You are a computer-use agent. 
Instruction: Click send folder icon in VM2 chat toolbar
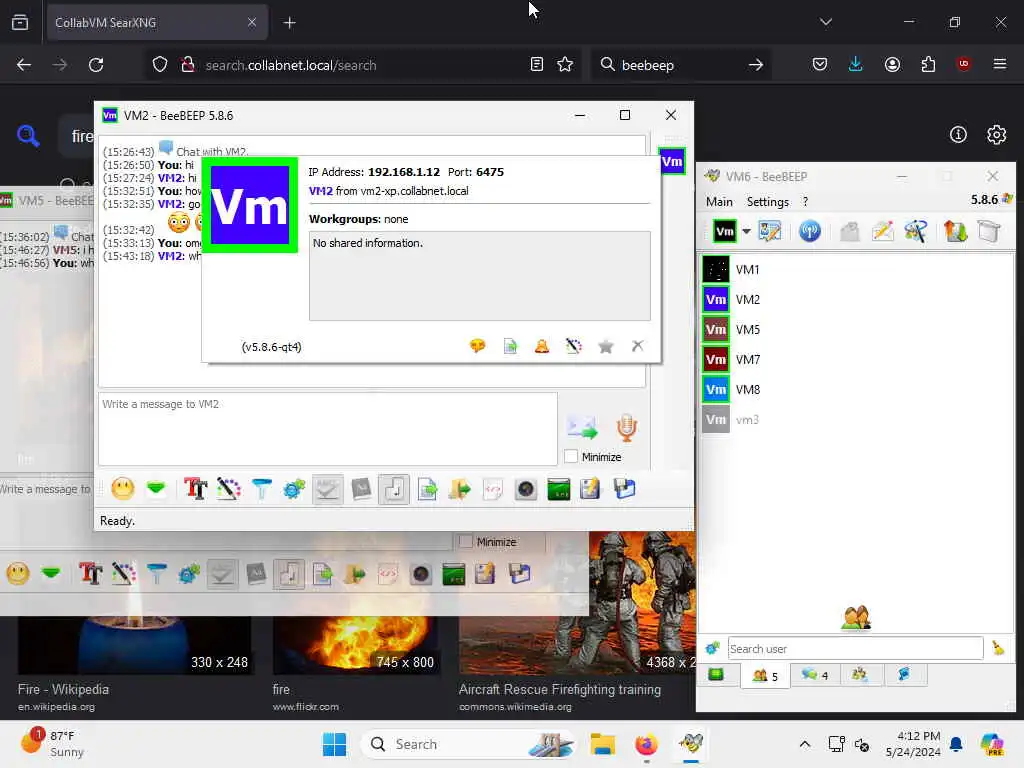pyautogui.click(x=460, y=489)
